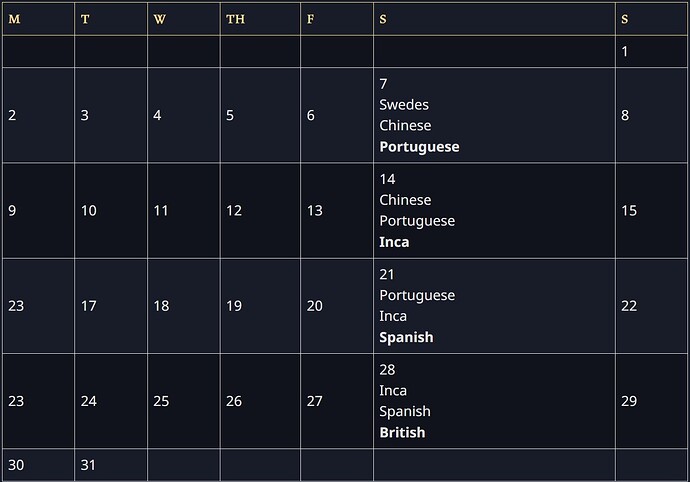690x482 pixels.
Task: Select the W weekday column header
Action: [x=160, y=19]
